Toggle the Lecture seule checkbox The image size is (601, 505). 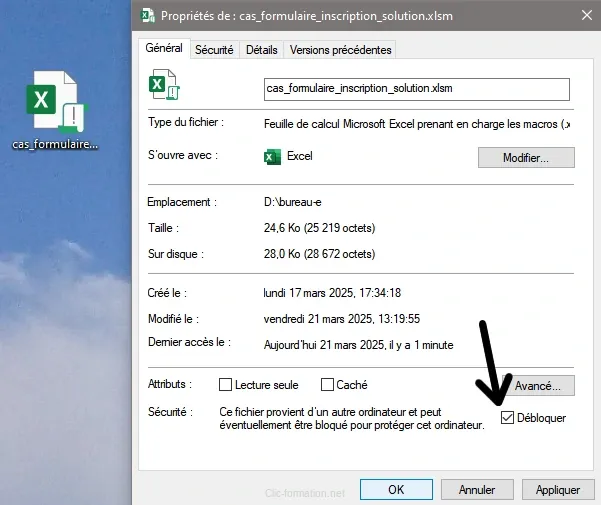point(226,385)
